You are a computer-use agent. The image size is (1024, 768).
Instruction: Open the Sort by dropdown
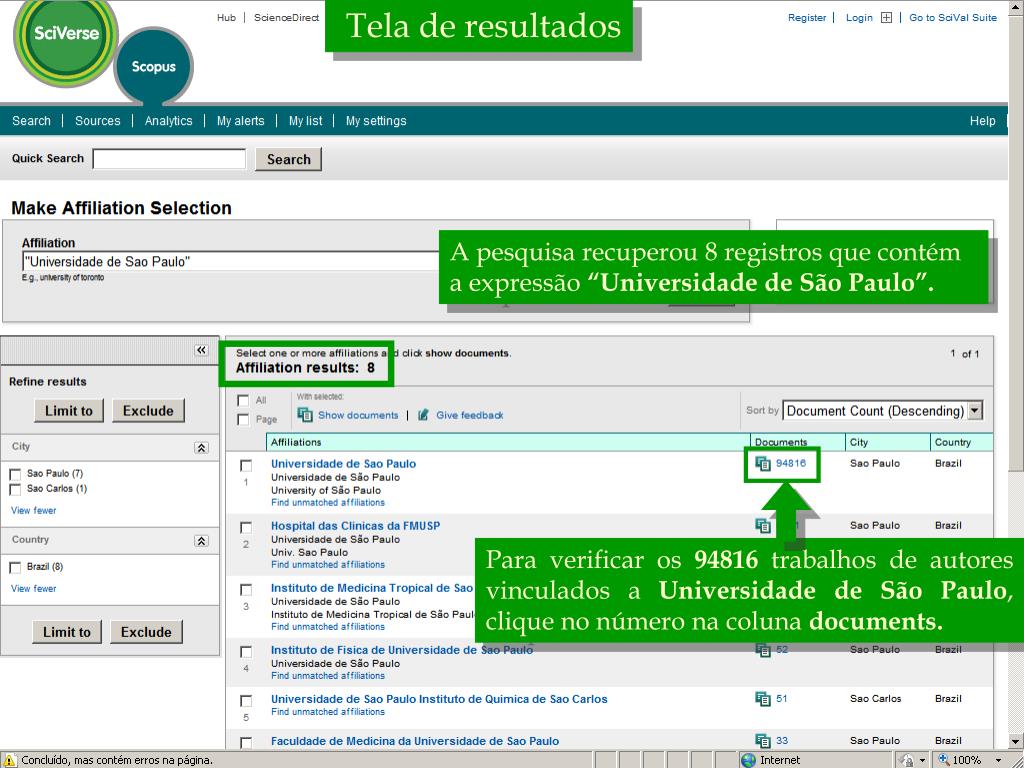tap(882, 411)
